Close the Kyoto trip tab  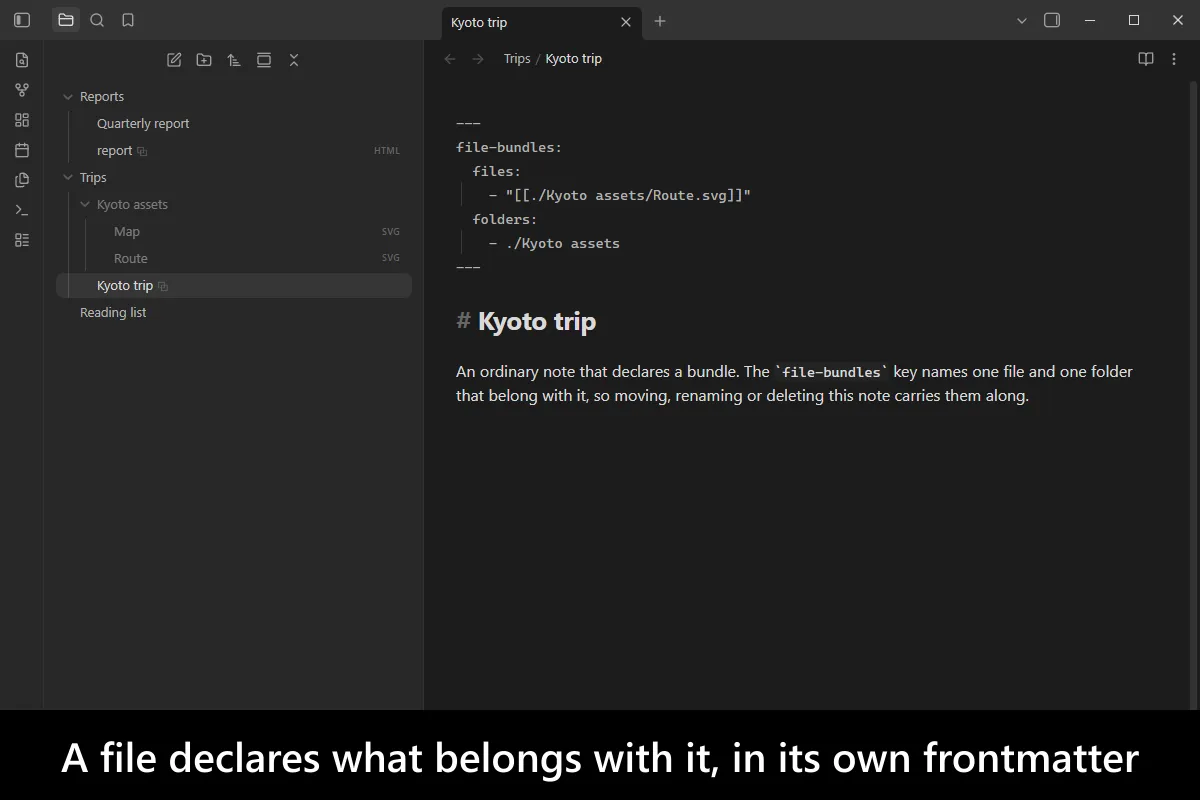tap(626, 22)
